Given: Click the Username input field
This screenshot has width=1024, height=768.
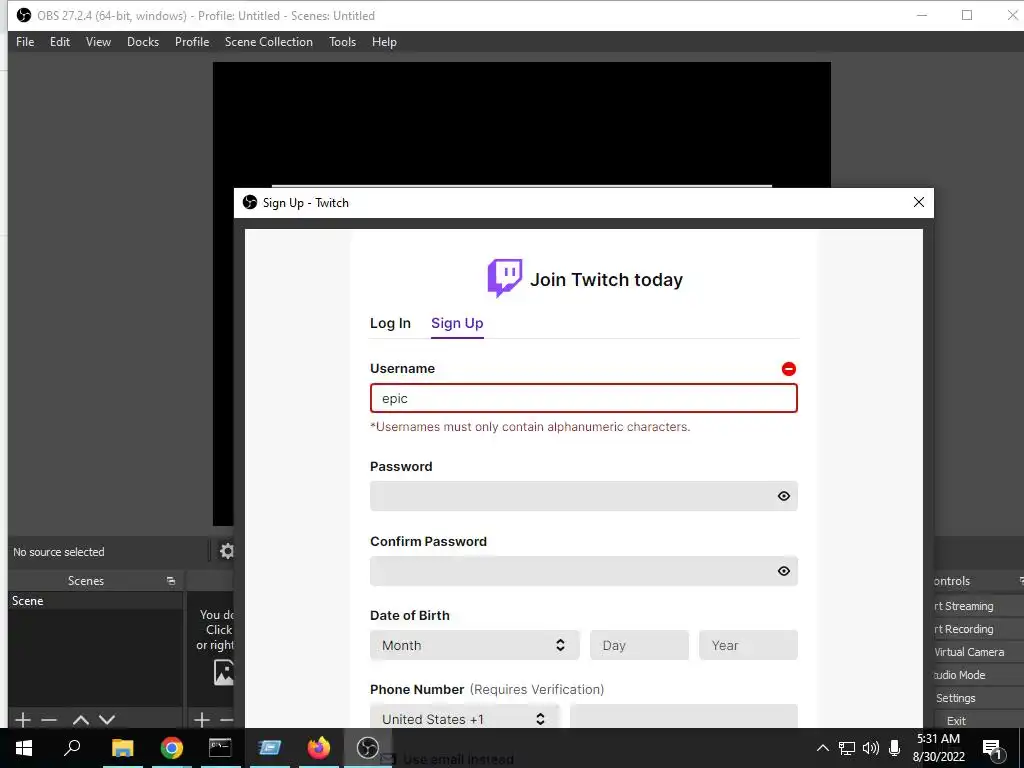Looking at the screenshot, I should [x=583, y=398].
